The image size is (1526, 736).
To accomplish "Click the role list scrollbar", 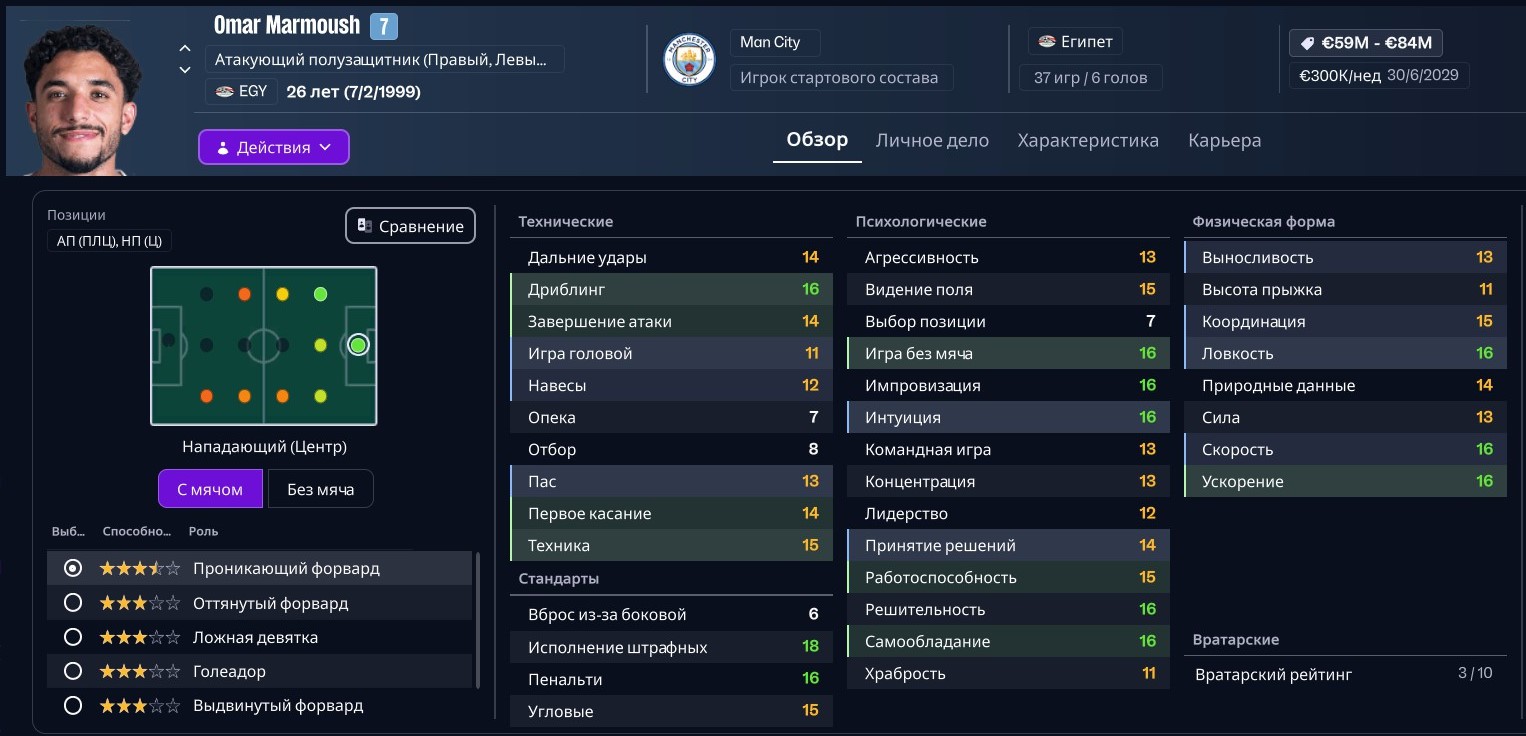I will pyautogui.click(x=478, y=620).
